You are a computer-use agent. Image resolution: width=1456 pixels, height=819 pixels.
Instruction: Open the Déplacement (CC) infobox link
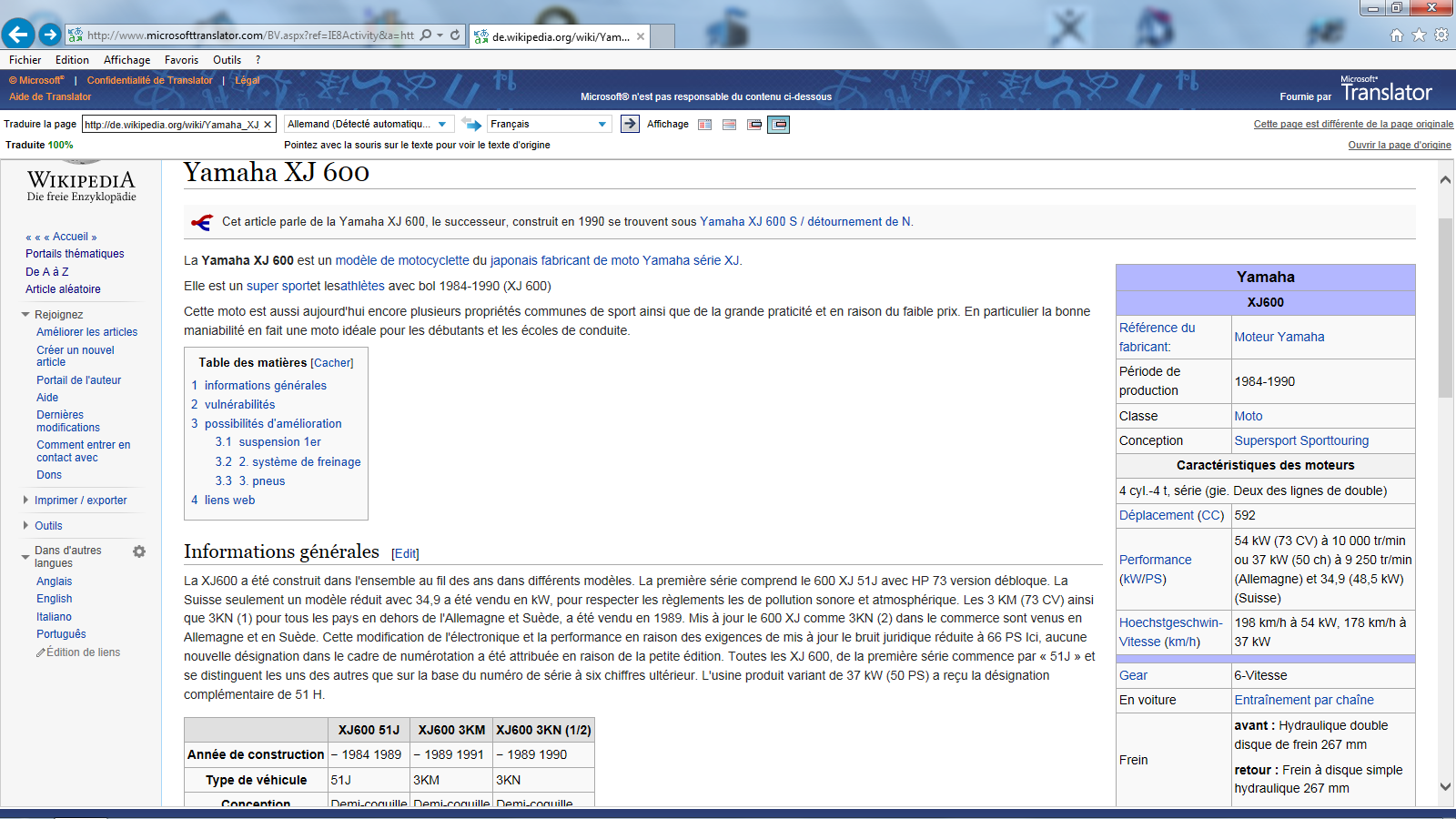pos(1172,515)
